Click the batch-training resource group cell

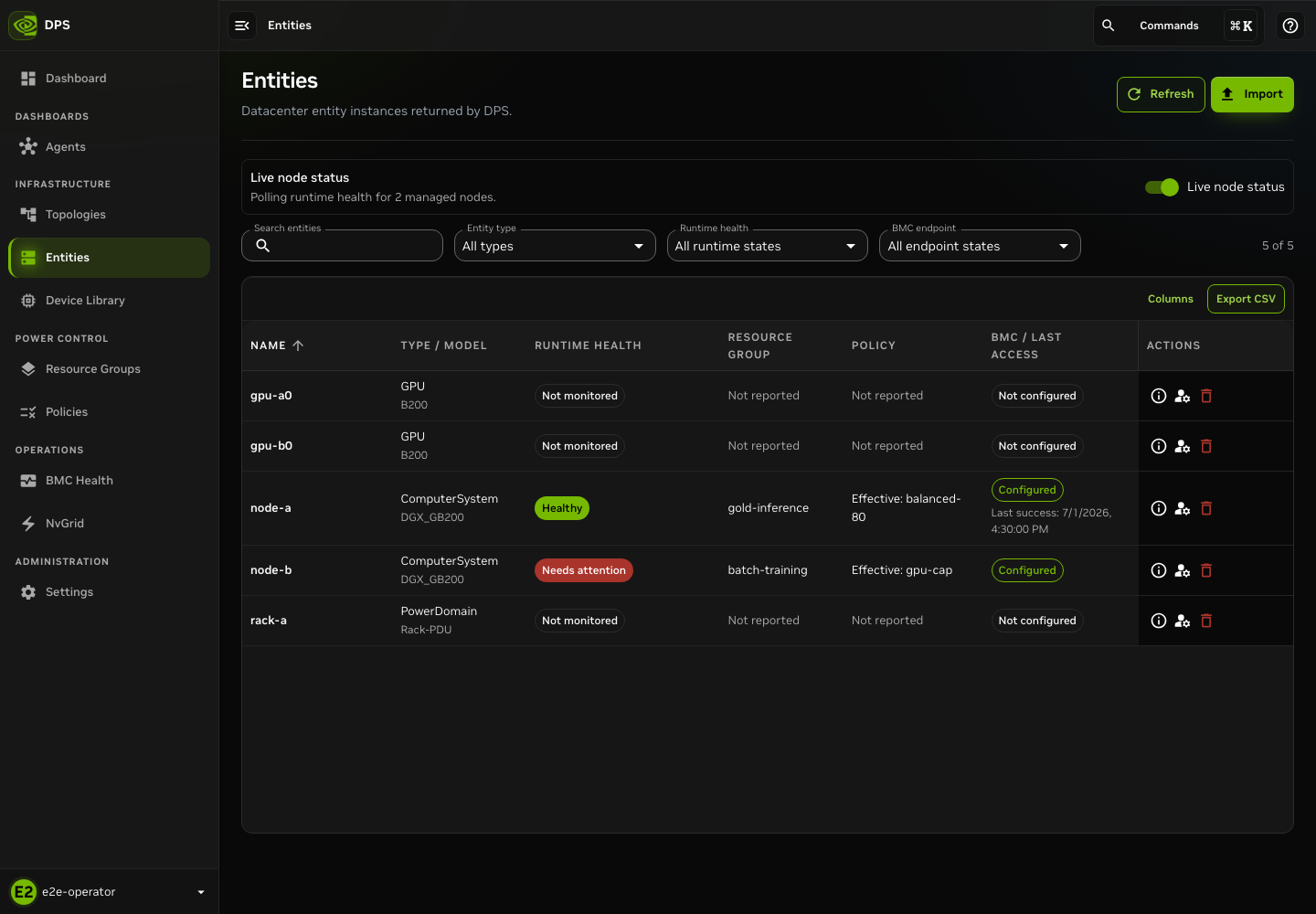pos(768,570)
